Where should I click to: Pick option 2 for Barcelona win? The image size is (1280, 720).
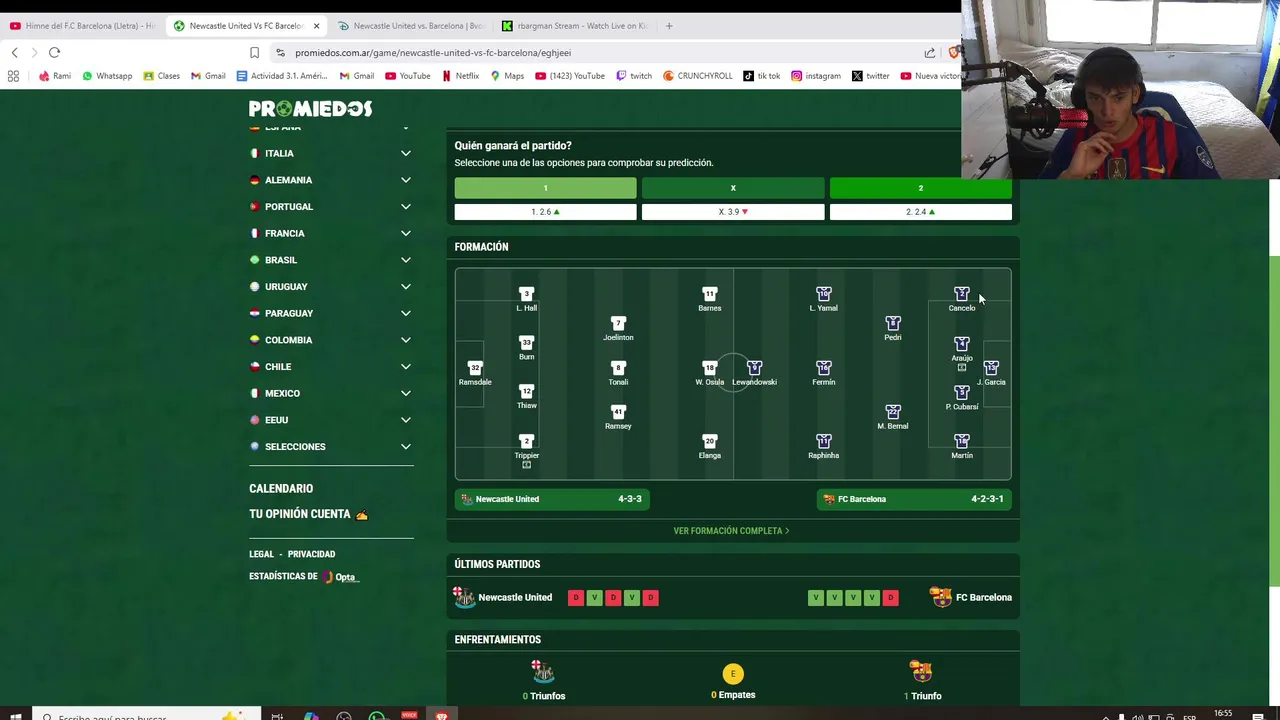920,188
